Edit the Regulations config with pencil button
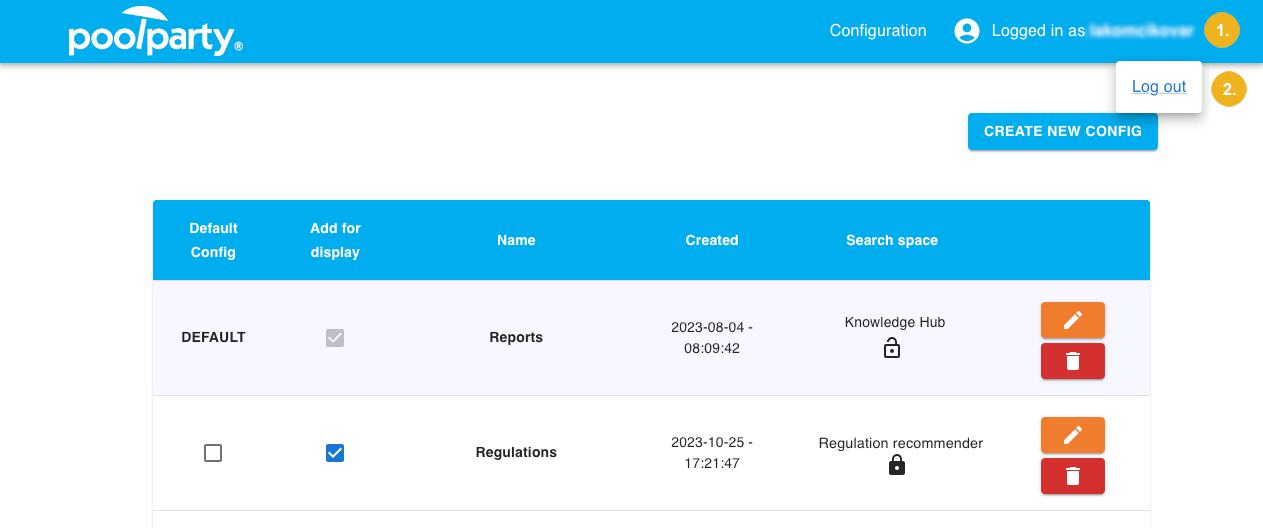1263x528 pixels. coord(1073,435)
